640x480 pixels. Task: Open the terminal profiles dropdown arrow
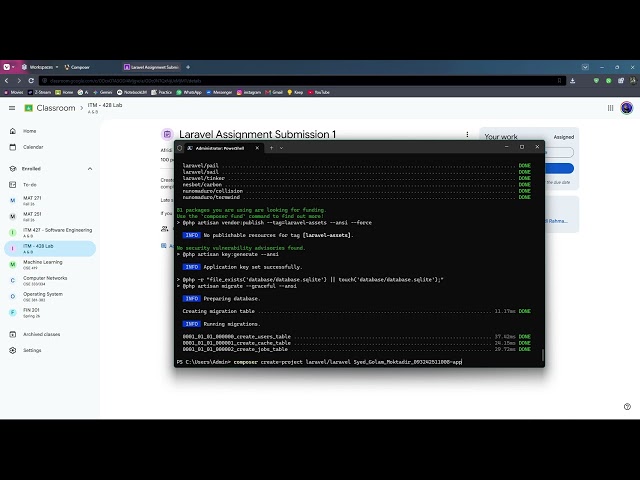(281, 148)
